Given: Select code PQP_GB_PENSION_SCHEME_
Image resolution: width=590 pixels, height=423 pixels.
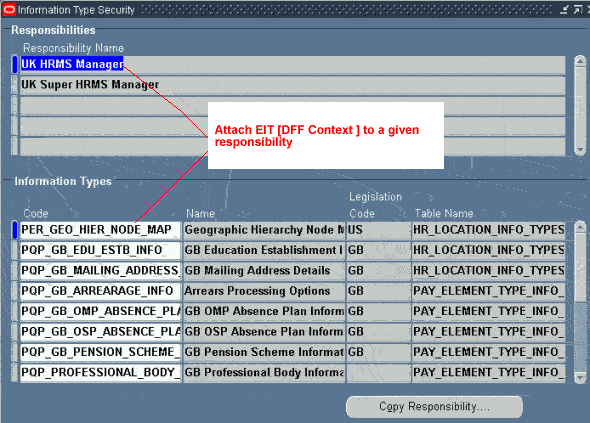Looking at the screenshot, I should 100,352.
